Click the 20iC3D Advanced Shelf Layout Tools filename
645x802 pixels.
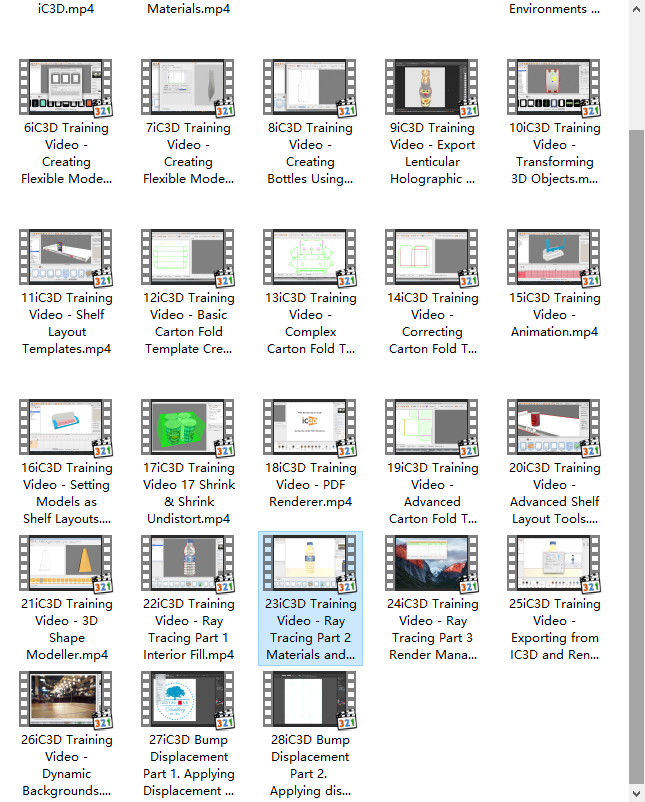pyautogui.click(x=554, y=493)
